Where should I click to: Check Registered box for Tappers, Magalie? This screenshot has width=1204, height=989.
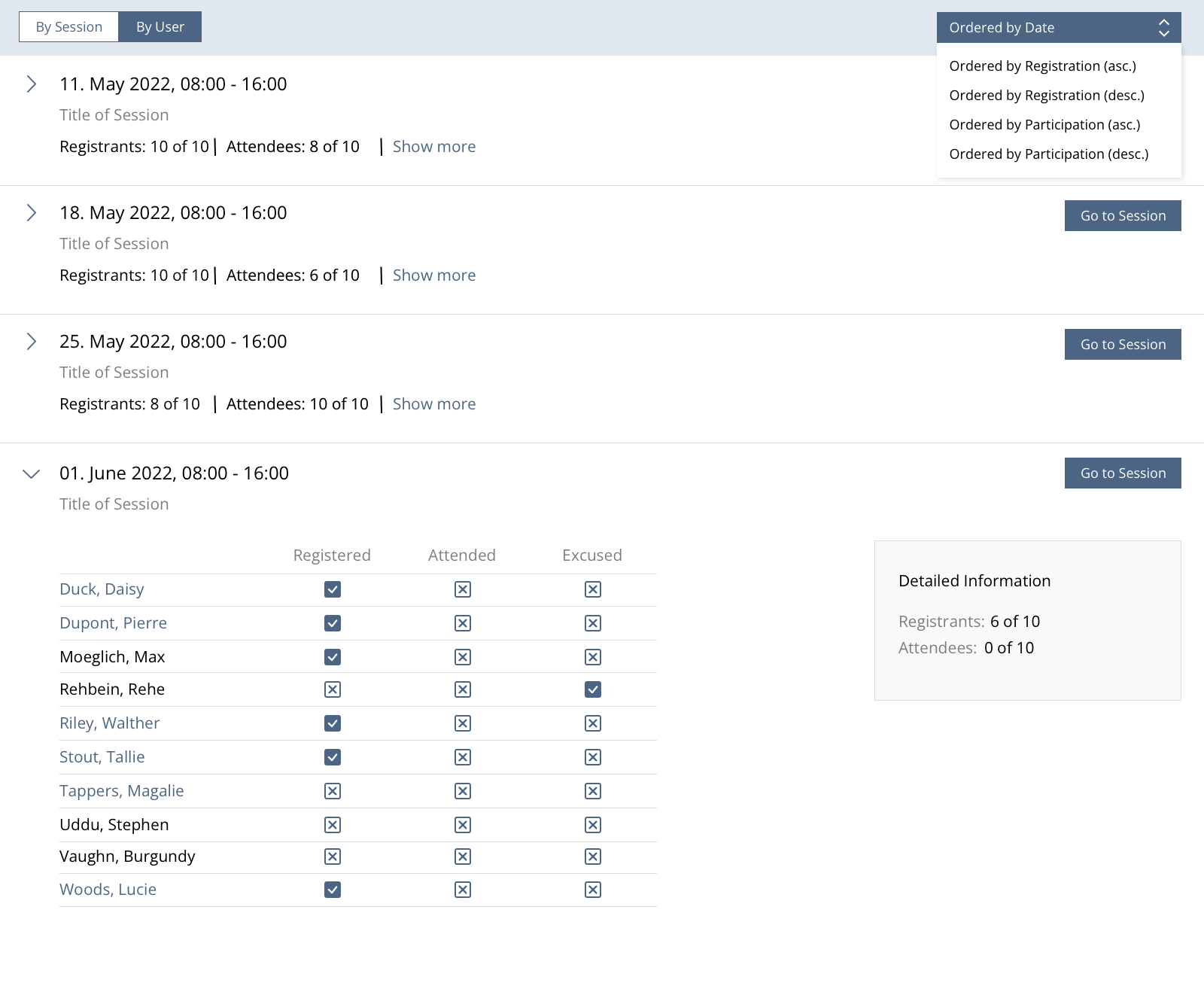[x=333, y=791]
